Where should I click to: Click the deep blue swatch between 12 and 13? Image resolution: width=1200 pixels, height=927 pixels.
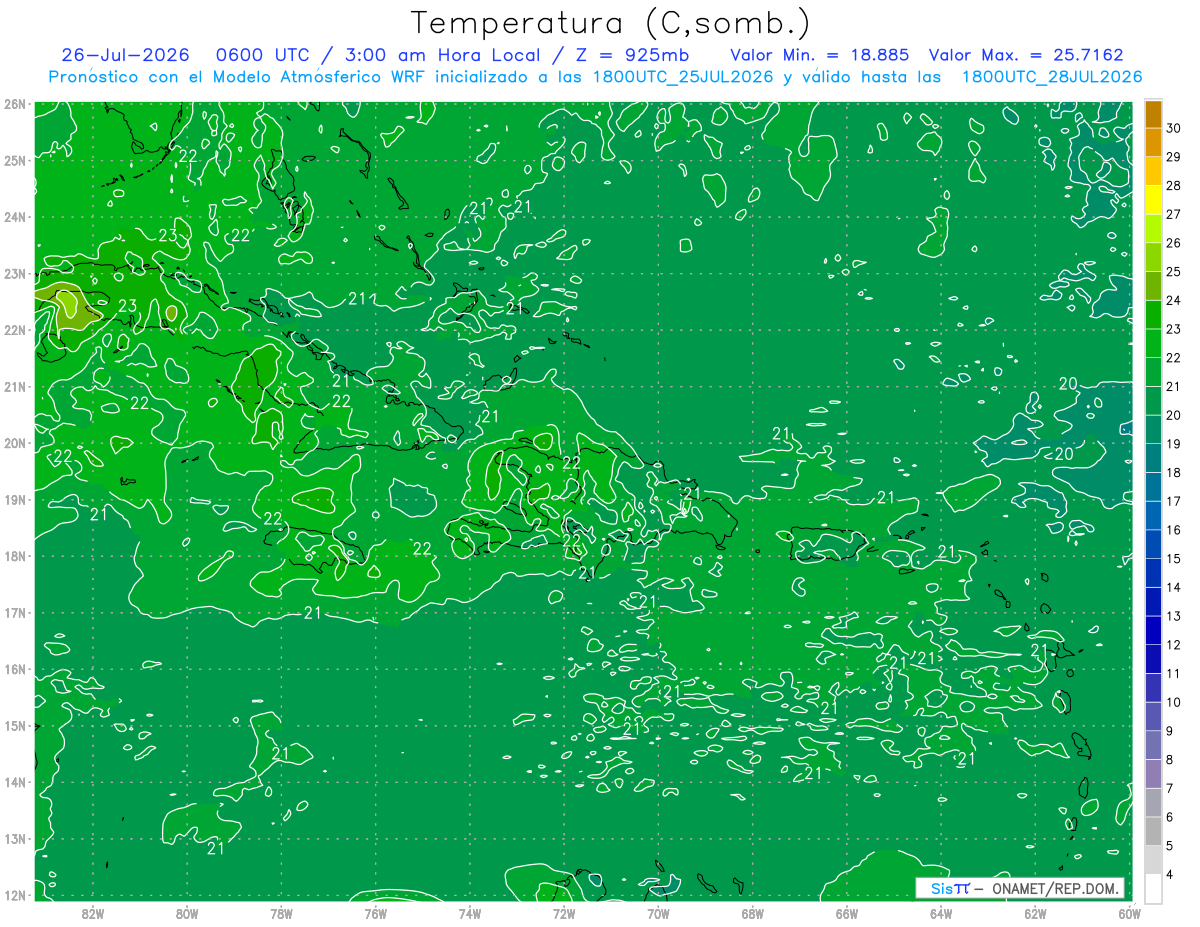click(1153, 630)
